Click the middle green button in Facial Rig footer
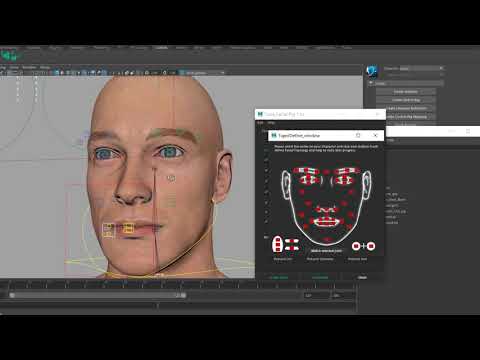This screenshot has height=360, width=480. click(x=320, y=277)
